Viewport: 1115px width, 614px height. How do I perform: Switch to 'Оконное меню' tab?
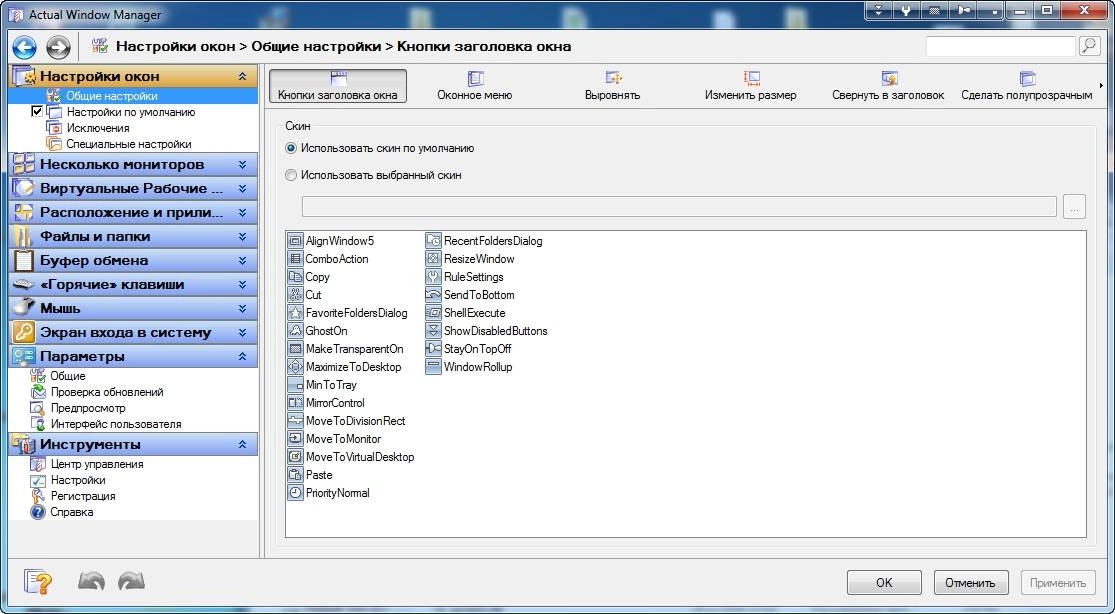coord(475,86)
